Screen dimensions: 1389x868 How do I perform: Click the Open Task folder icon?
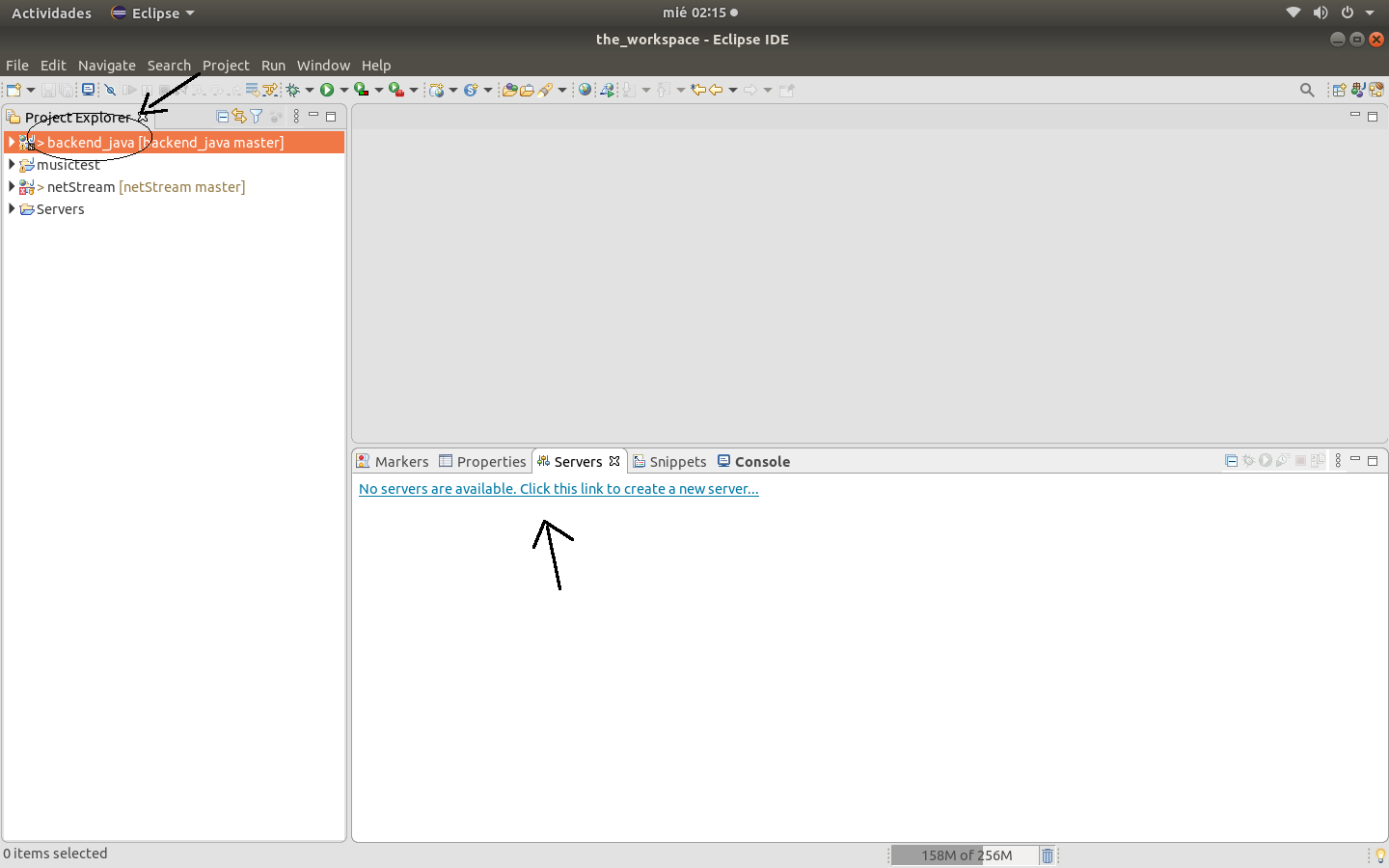(x=528, y=90)
